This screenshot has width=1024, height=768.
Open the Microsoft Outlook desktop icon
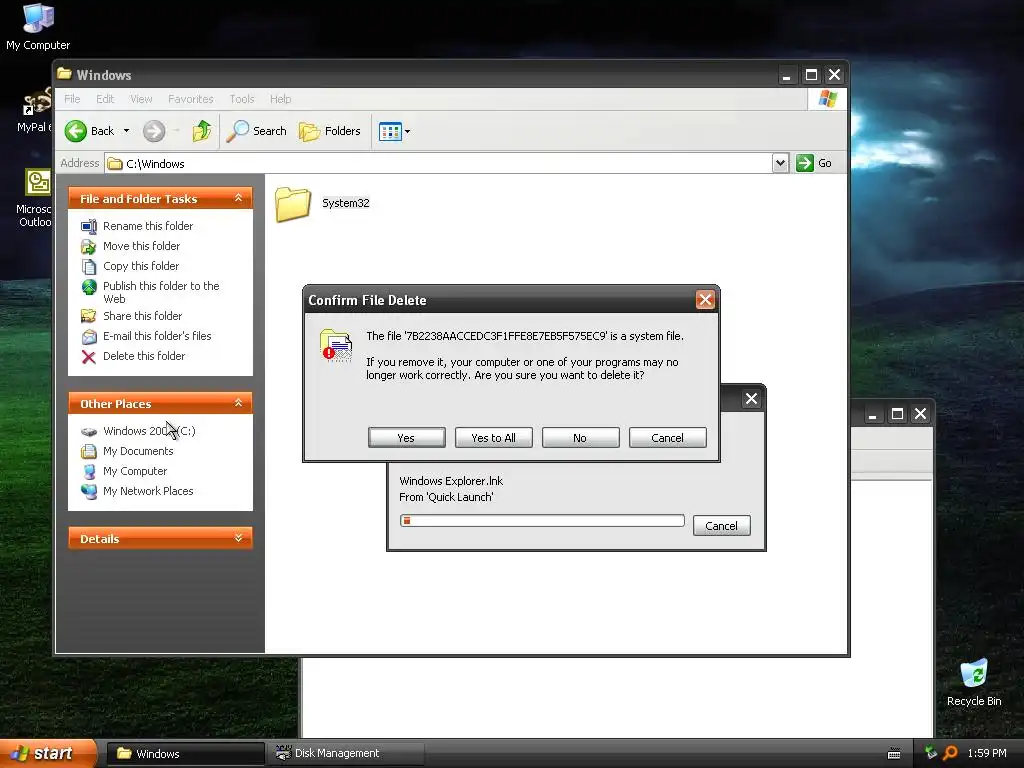(x=34, y=198)
